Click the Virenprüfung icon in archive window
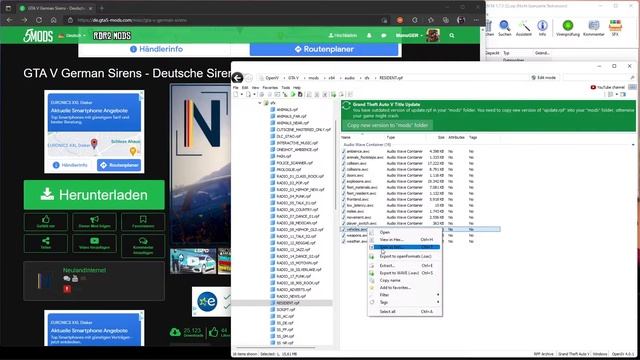Screen dimensions: 640x360 (568, 28)
